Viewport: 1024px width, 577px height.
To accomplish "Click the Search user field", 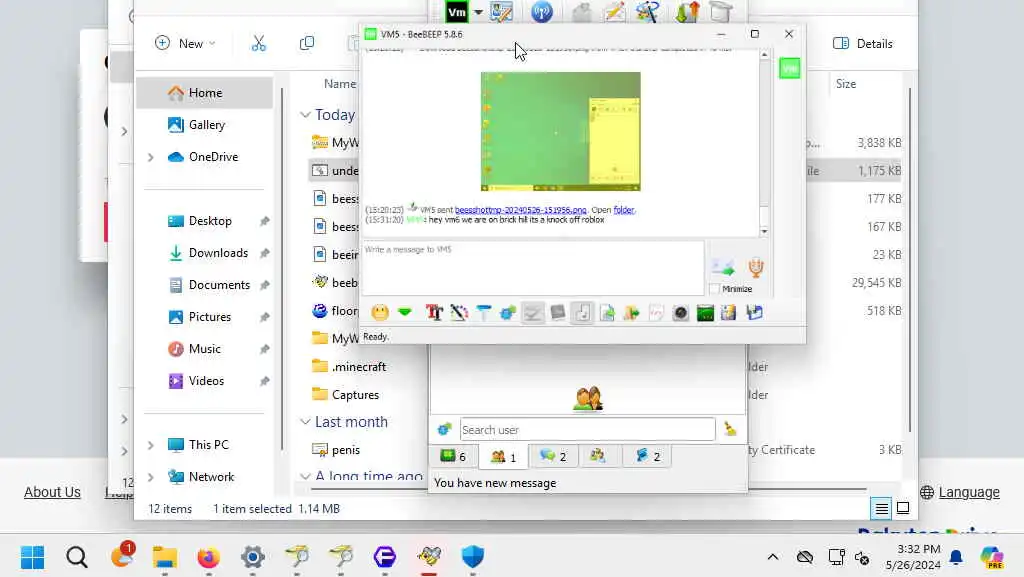I will click(x=588, y=429).
